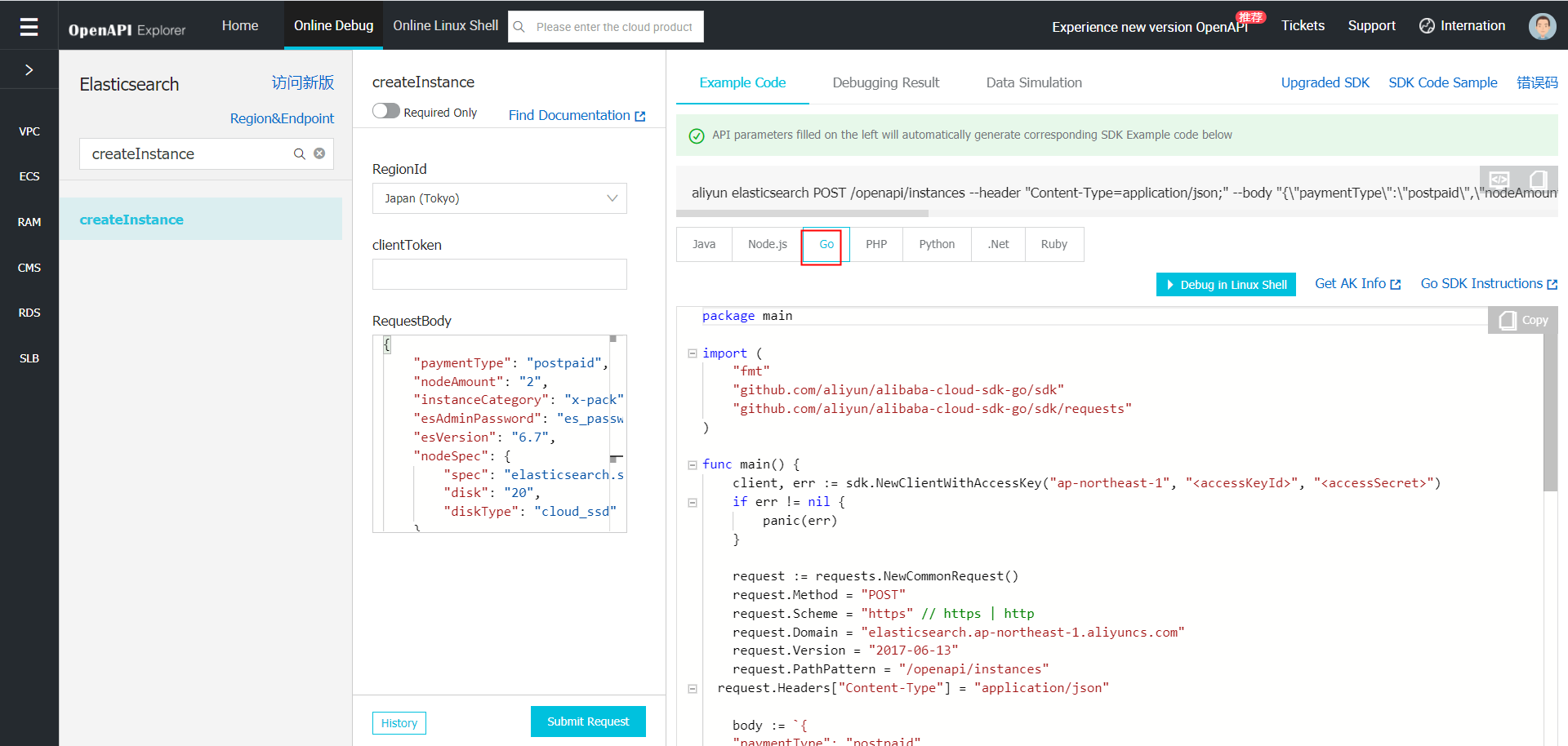Click Debug in Linux Shell button
Screen dimensions: 1568x746
click(1226, 284)
